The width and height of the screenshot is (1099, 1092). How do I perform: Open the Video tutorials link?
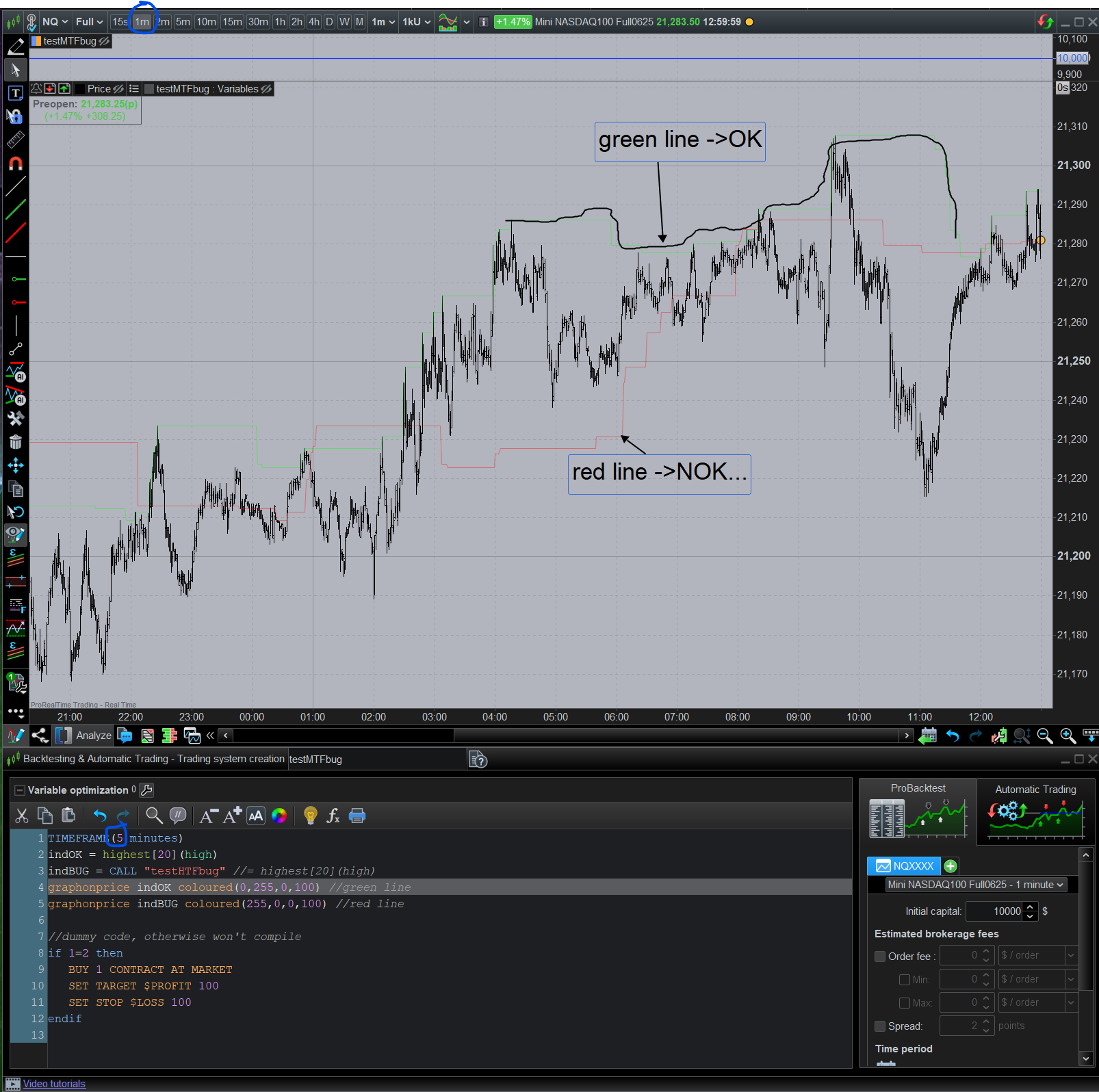point(54,1084)
